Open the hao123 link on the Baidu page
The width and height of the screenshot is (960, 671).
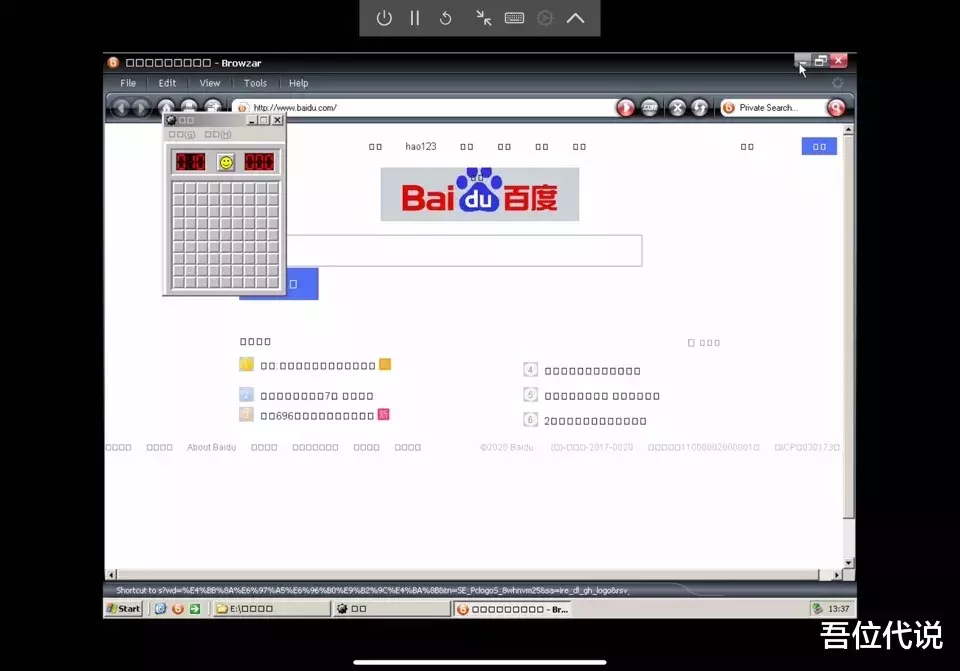tap(419, 146)
